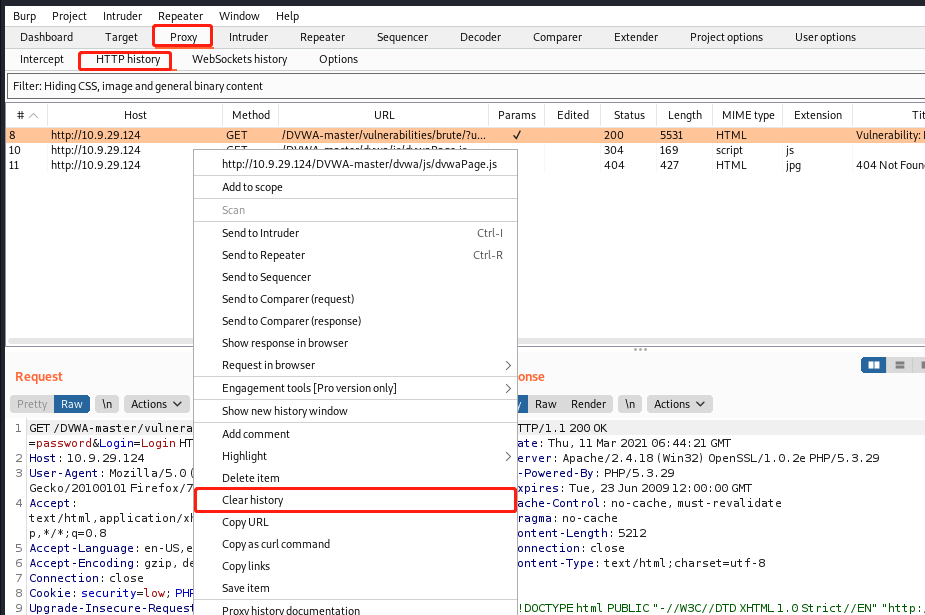Choose Show response in browser
Viewport: 925px width, 615px height.
(356, 343)
